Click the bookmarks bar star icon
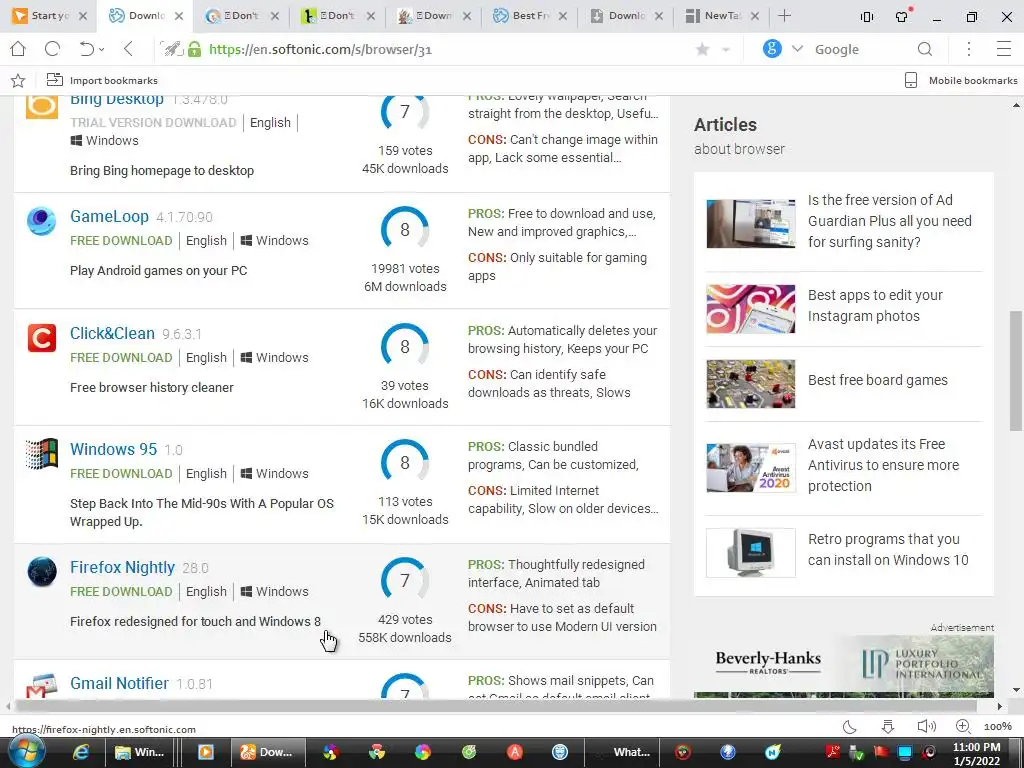This screenshot has height=768, width=1024. [18, 80]
